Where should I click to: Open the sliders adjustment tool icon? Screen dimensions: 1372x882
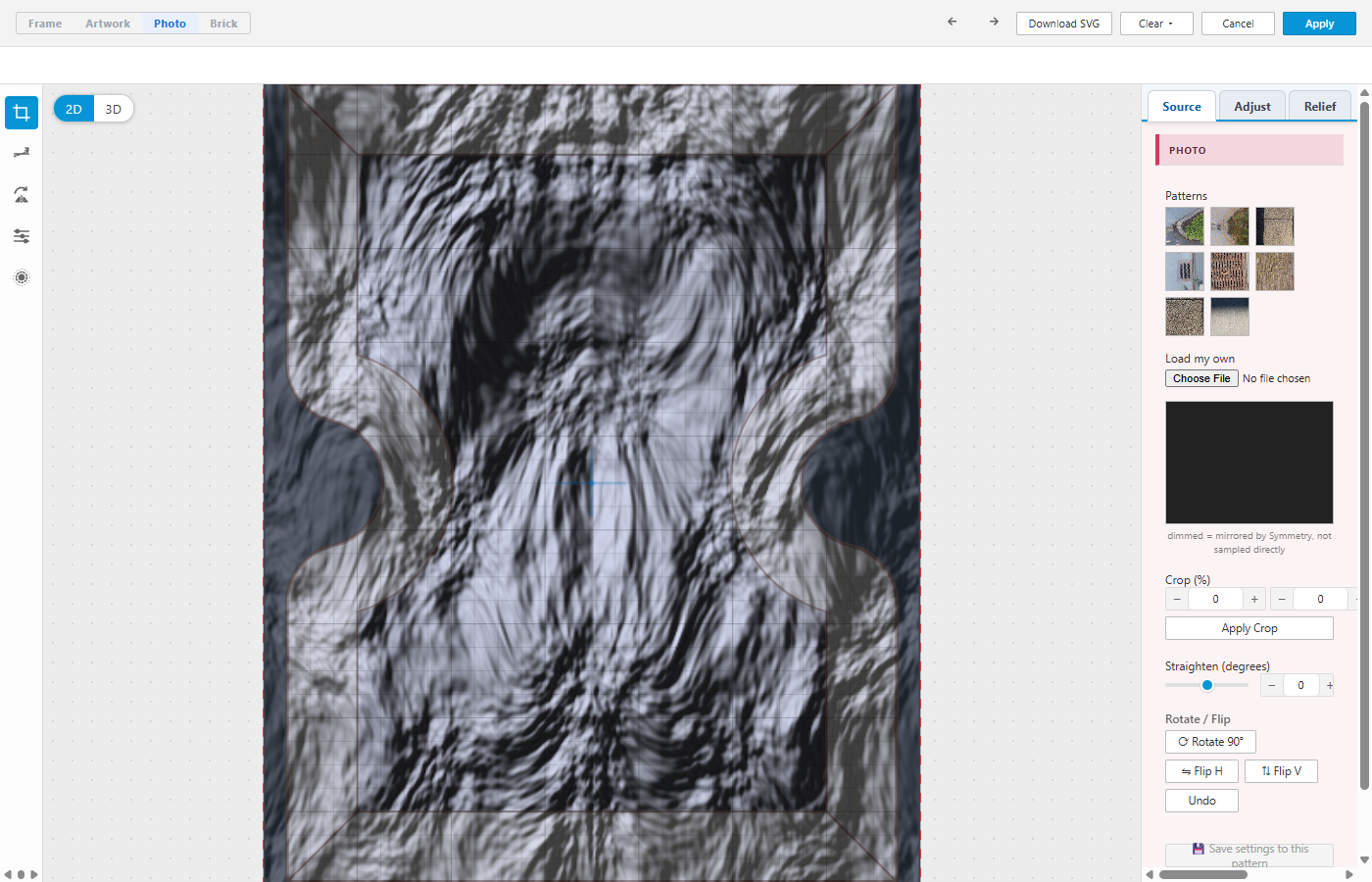[22, 236]
